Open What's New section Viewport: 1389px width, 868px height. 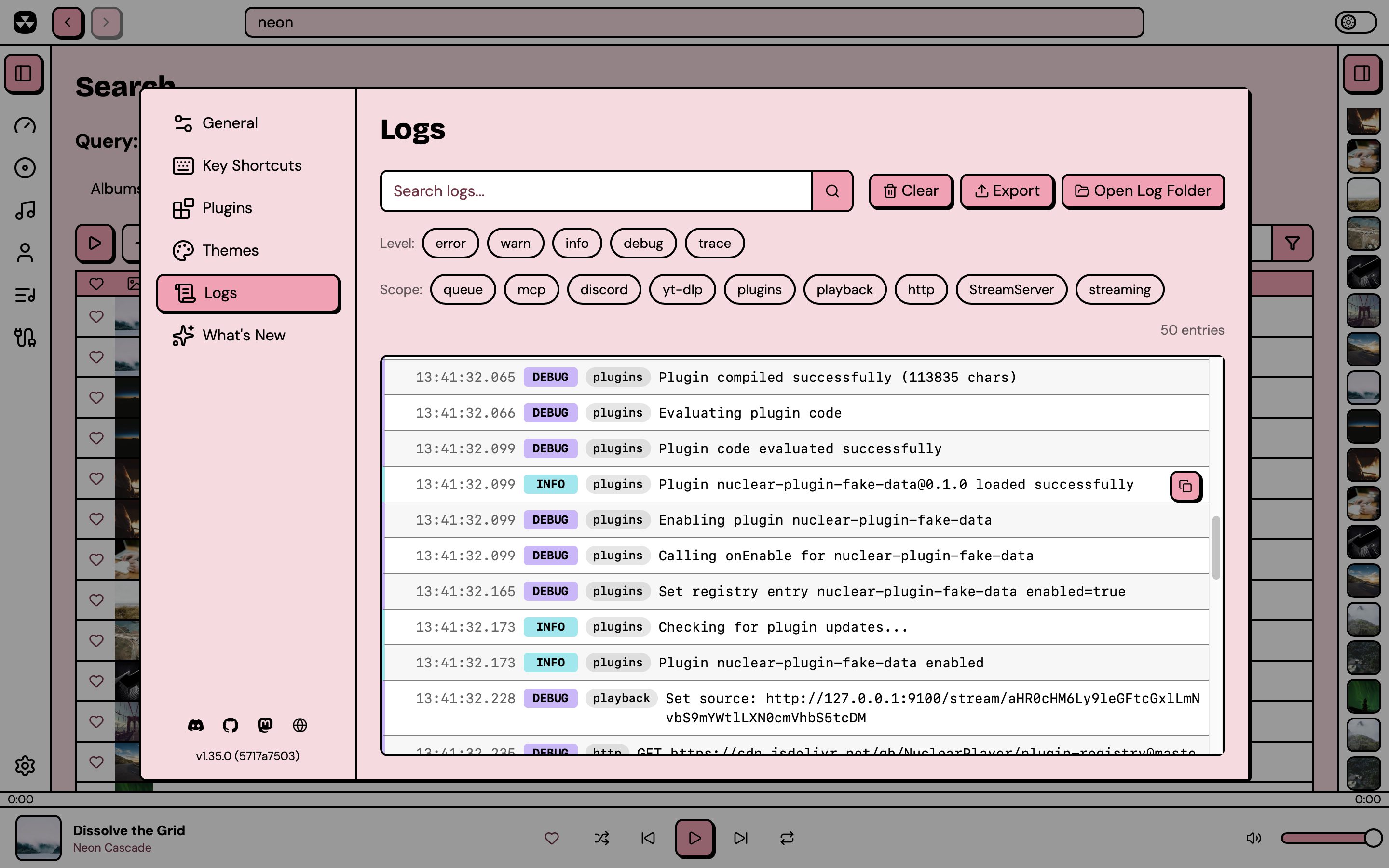tap(248, 335)
